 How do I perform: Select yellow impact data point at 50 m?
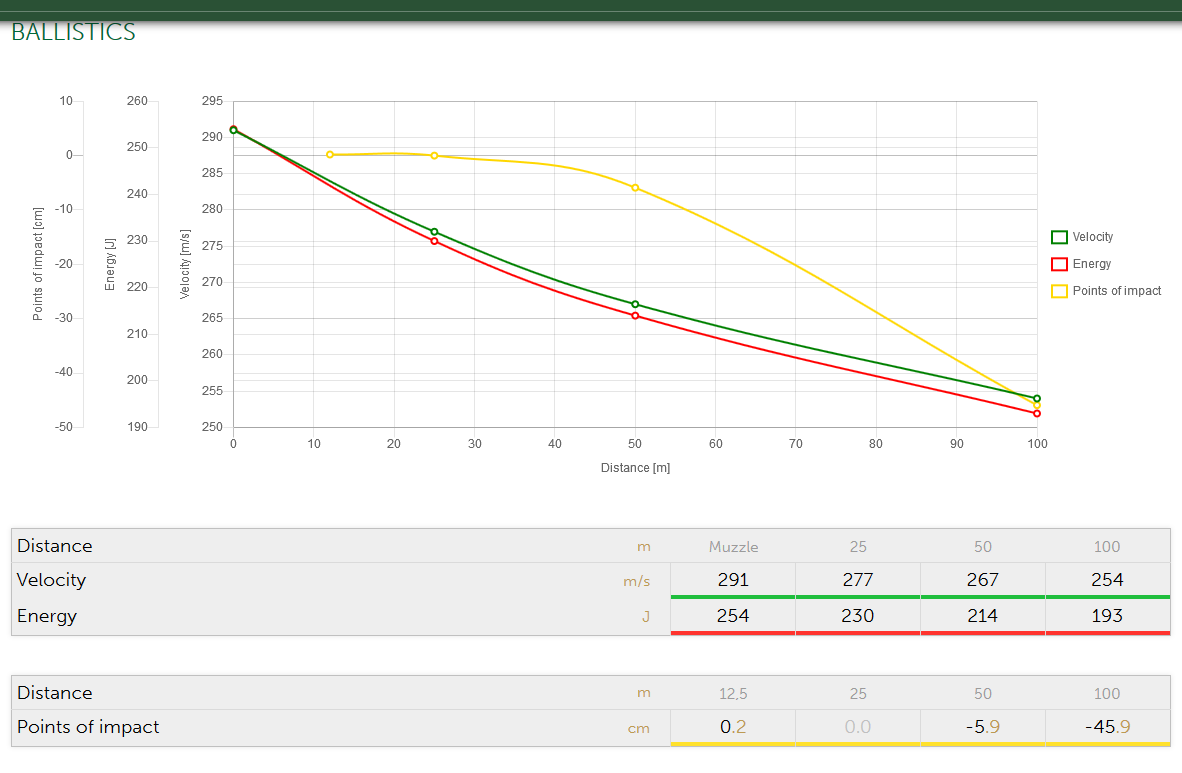tap(635, 188)
